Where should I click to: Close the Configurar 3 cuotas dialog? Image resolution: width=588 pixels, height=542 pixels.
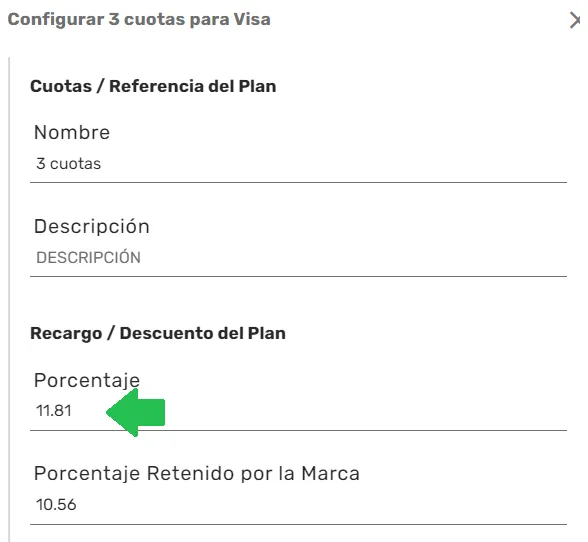coord(575,20)
